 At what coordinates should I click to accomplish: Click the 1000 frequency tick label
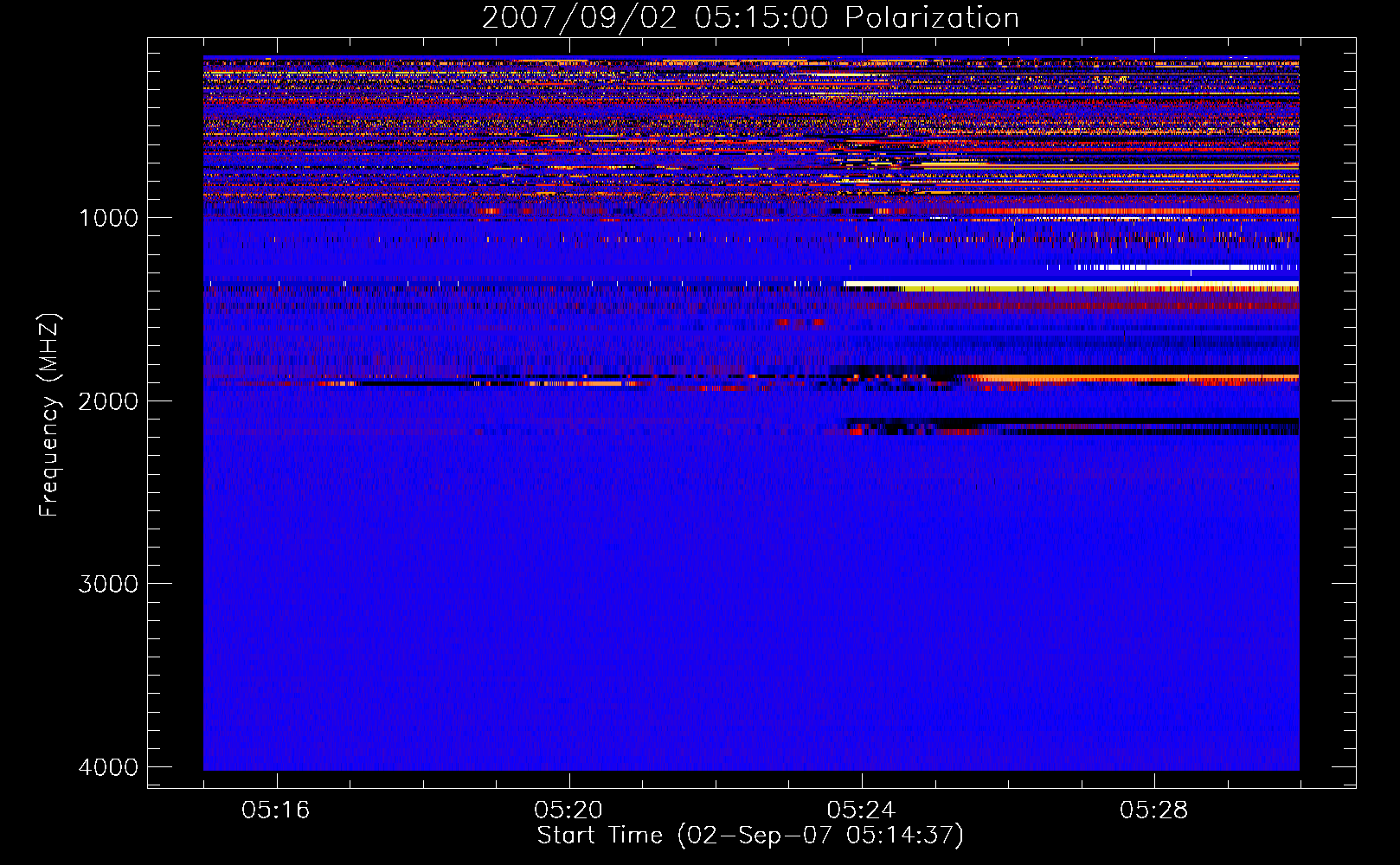coord(108,218)
